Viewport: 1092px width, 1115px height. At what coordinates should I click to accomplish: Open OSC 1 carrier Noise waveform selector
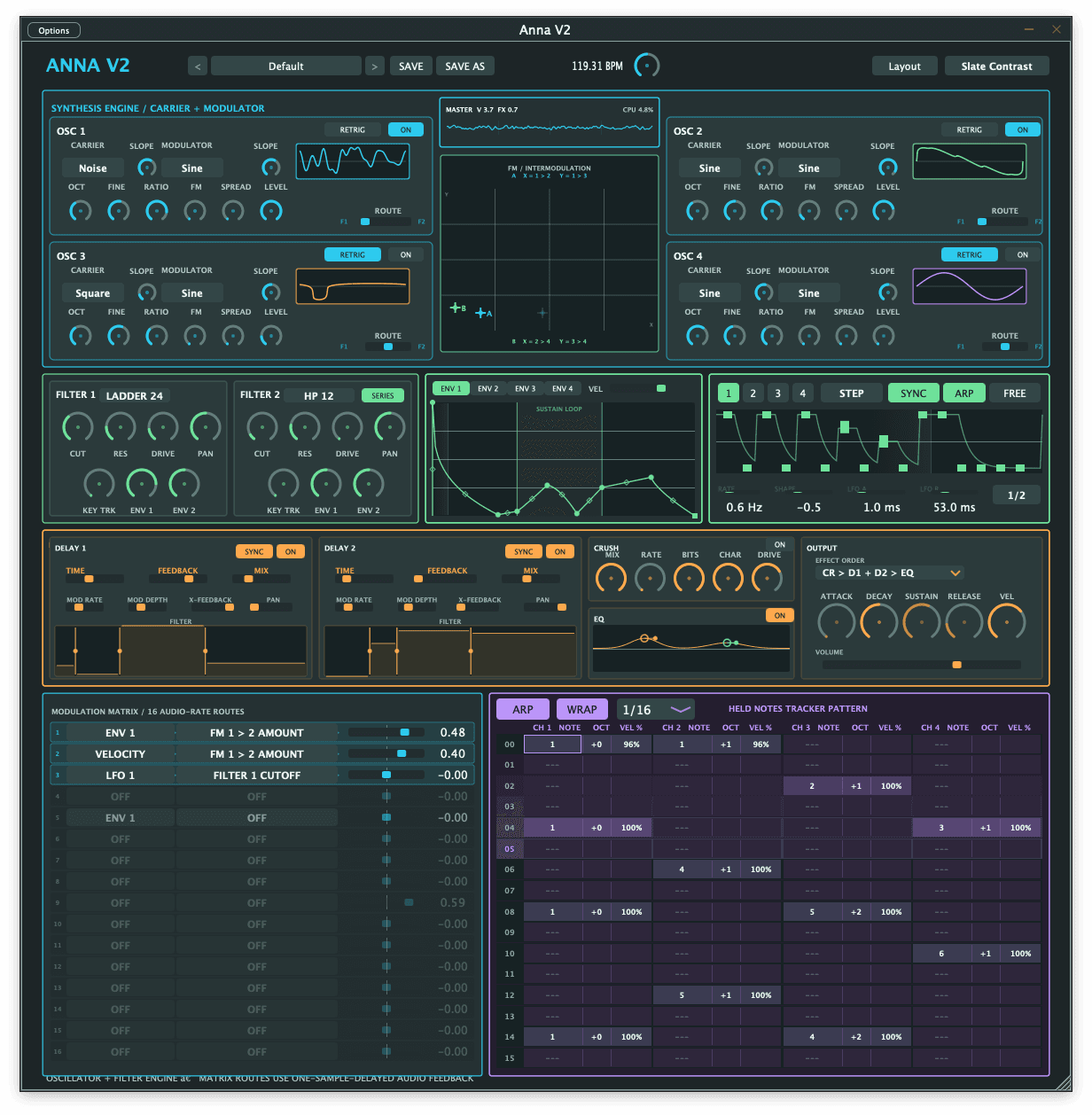point(93,168)
